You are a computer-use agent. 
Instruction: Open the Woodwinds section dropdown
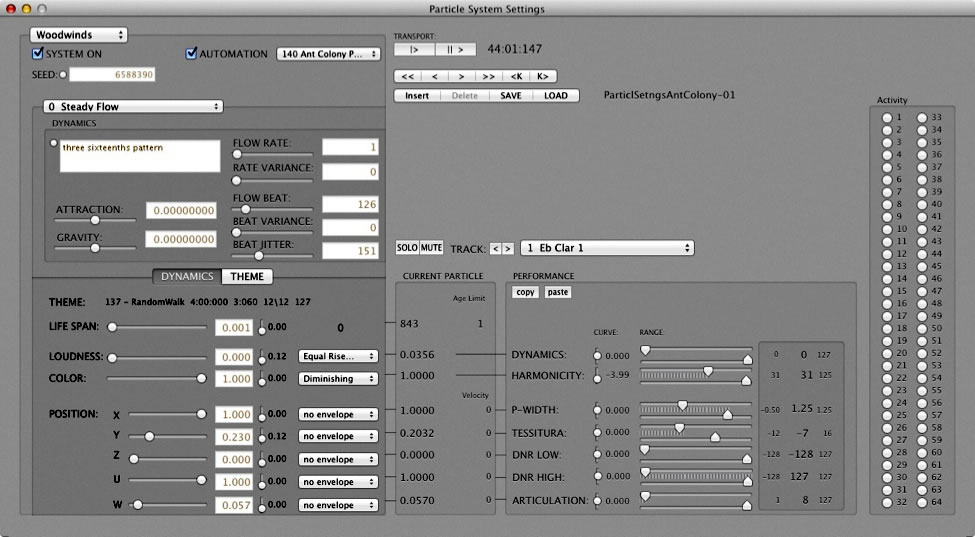click(78, 35)
